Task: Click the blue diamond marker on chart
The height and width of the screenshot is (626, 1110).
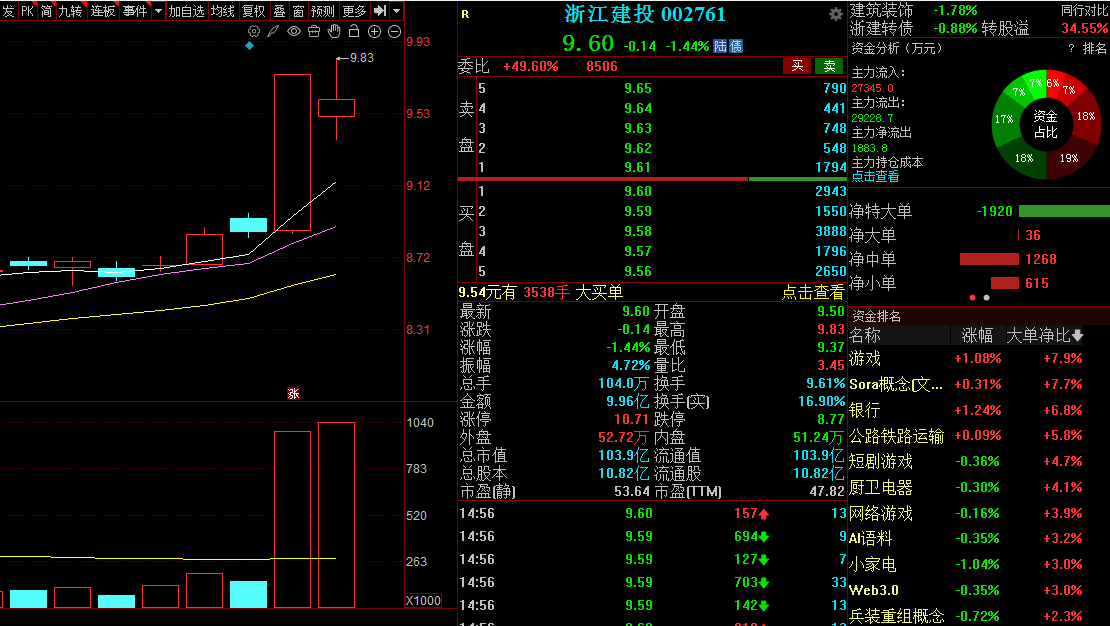Action: (249, 46)
